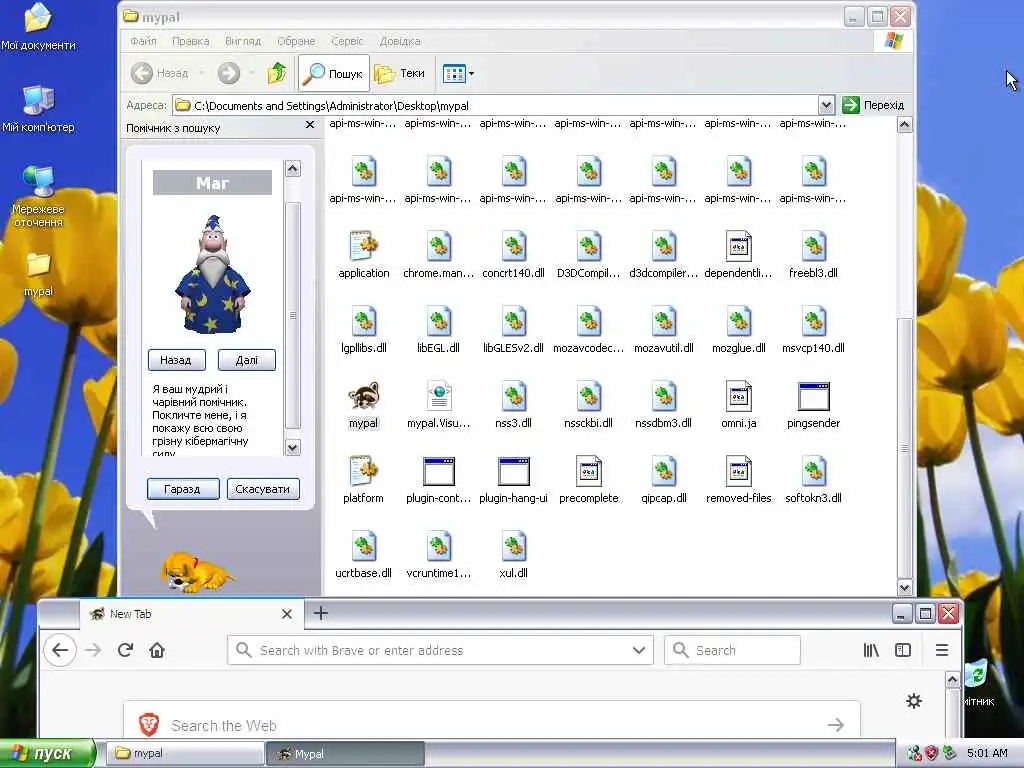
Task: Click the Гаразд button
Action: (182, 489)
